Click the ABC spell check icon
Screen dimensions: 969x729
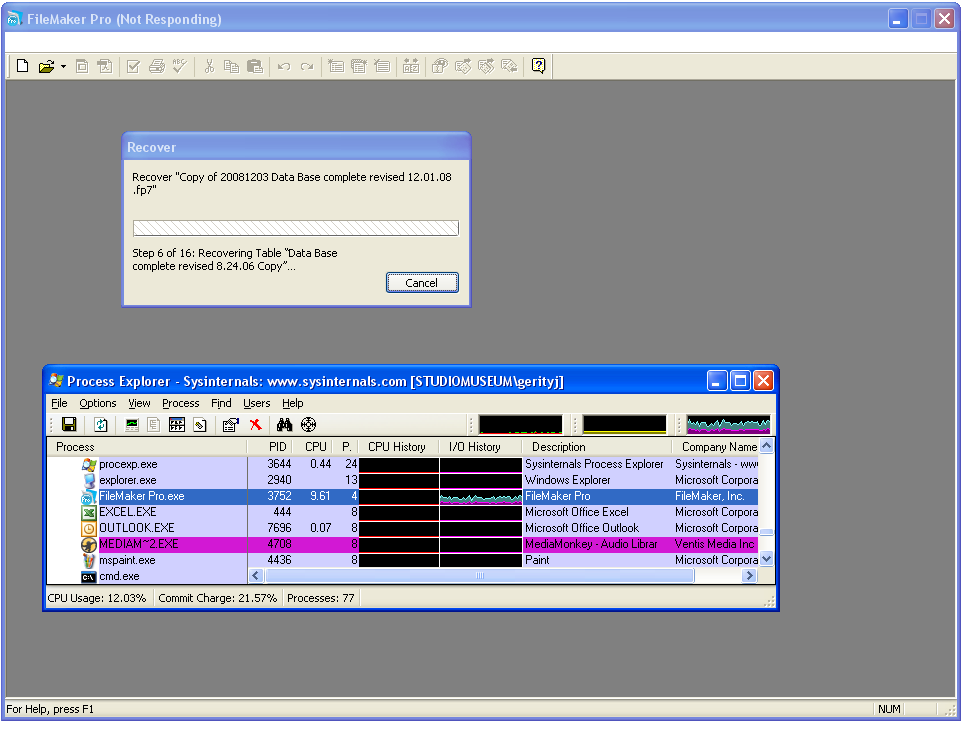tap(180, 66)
